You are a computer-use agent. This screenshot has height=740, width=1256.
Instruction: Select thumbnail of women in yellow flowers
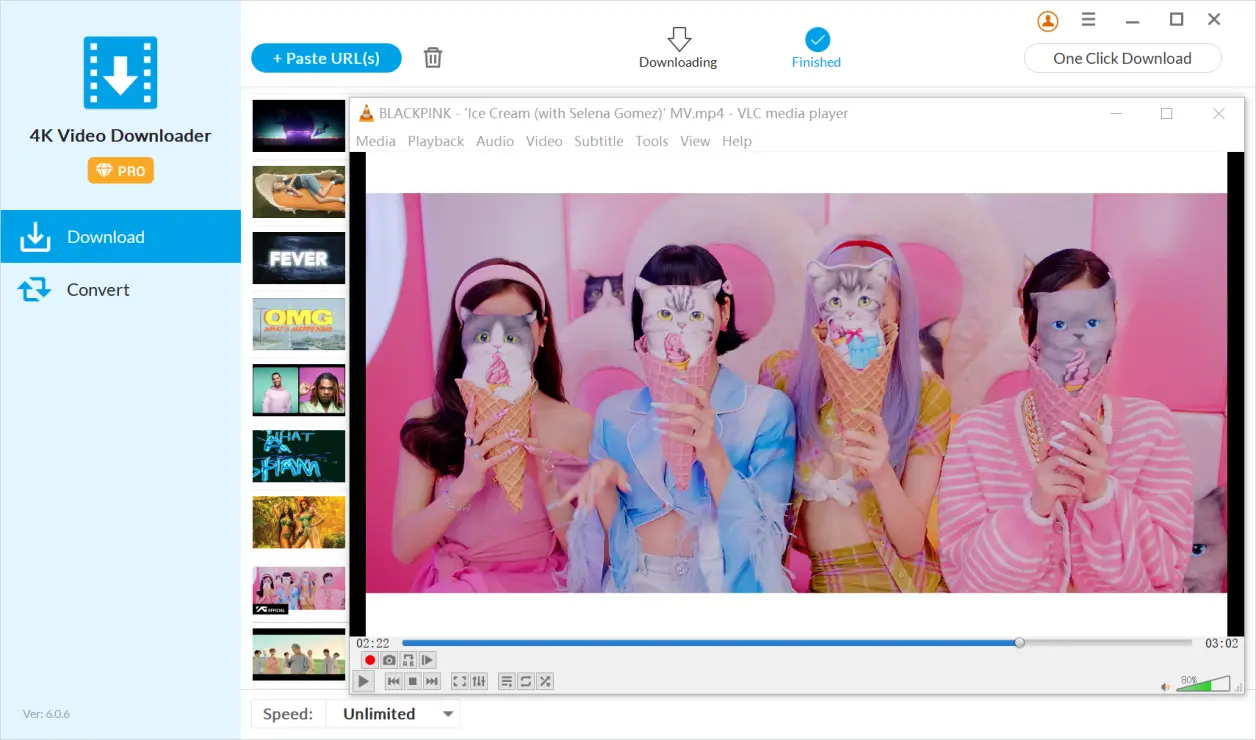299,522
